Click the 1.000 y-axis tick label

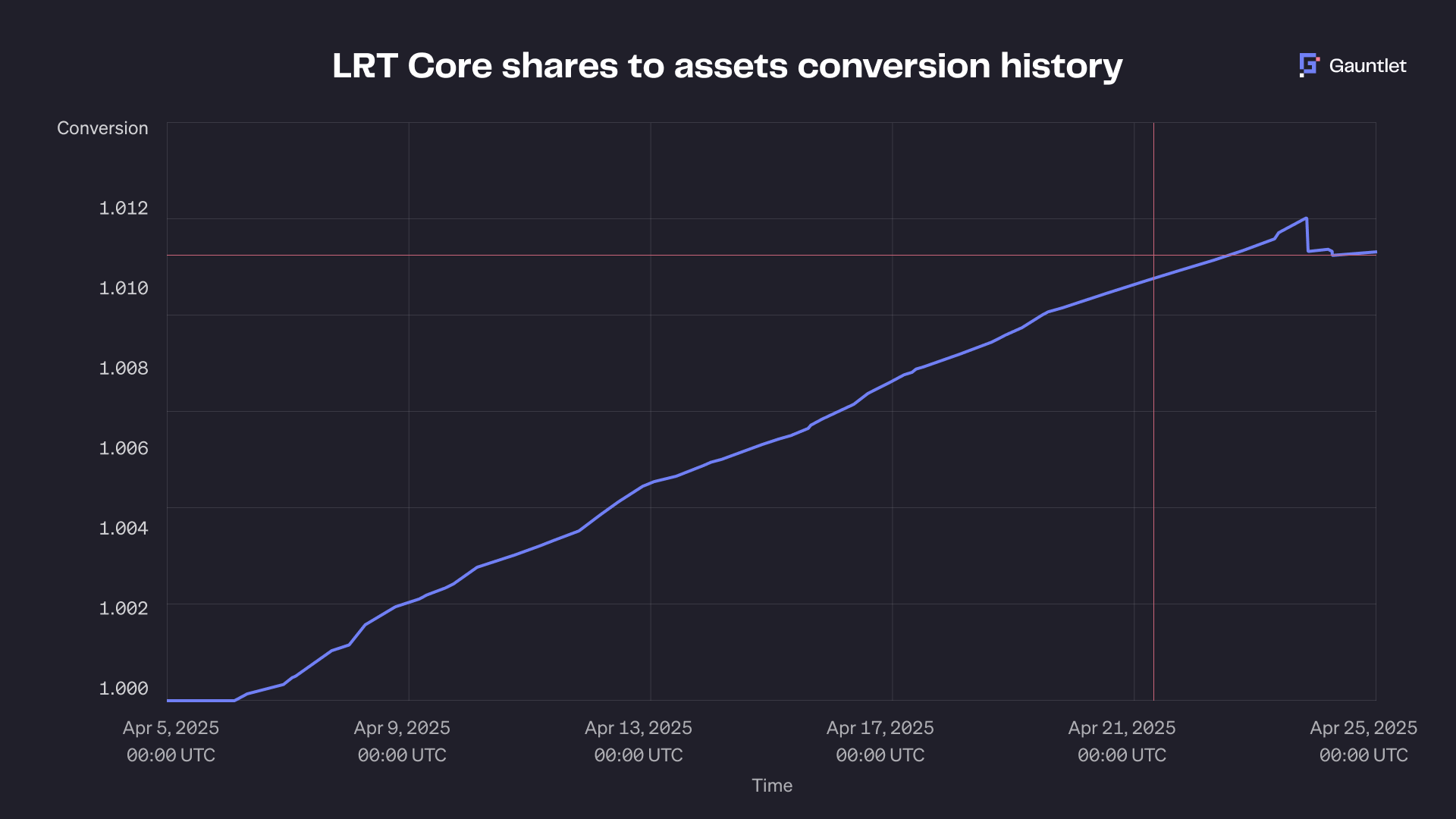click(124, 688)
